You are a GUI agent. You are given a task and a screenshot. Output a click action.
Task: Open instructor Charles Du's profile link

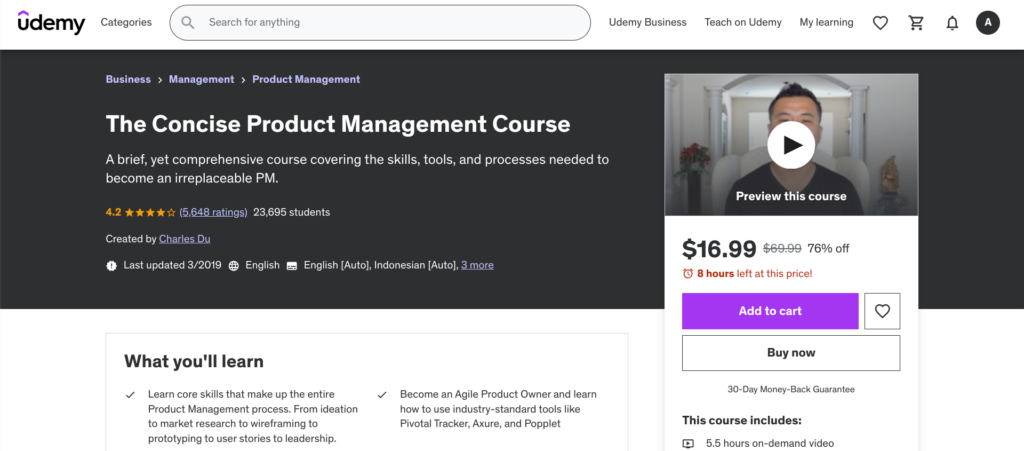coord(184,239)
